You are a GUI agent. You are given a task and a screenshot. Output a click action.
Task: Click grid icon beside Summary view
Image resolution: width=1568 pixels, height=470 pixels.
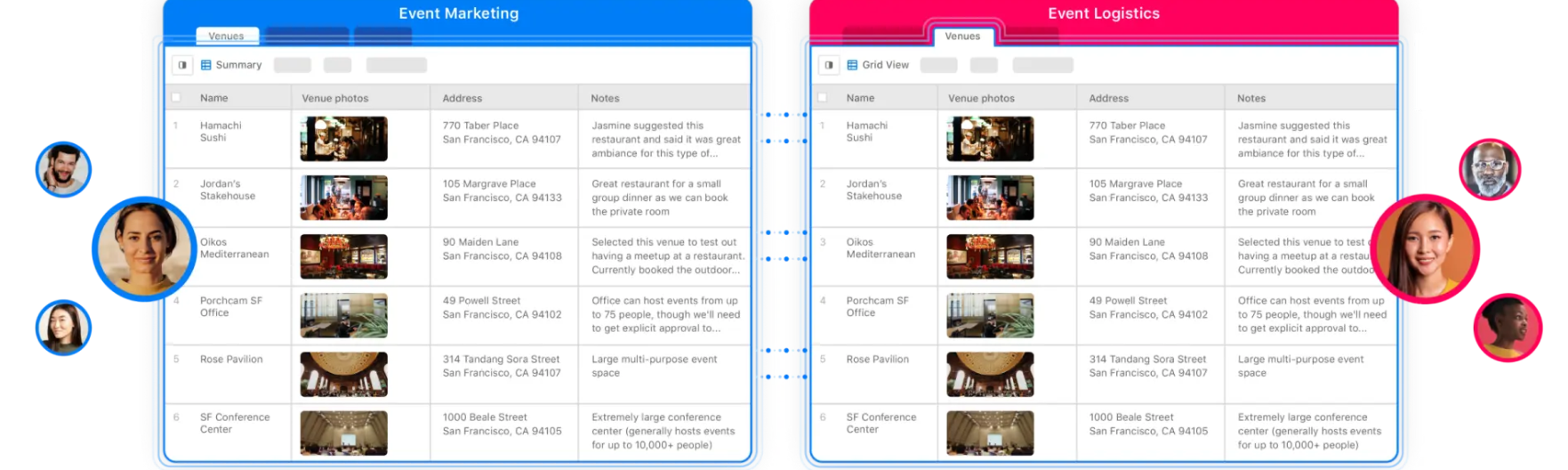pyautogui.click(x=206, y=65)
